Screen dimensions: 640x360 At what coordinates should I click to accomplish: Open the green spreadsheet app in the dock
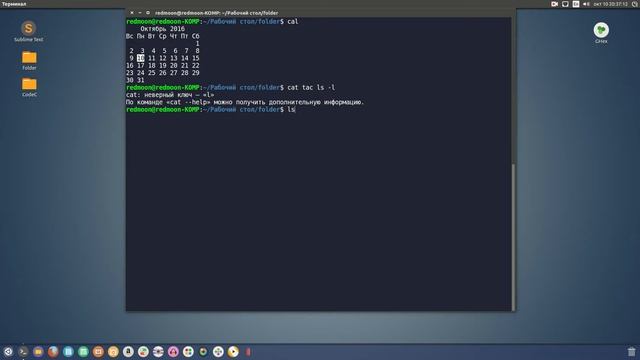[x=83, y=351]
